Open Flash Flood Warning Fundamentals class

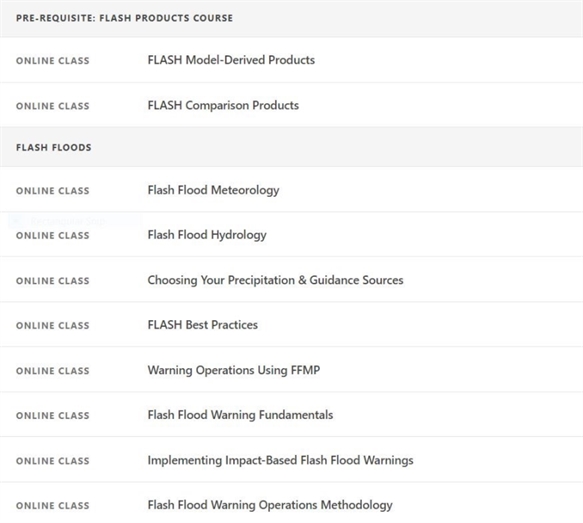[240, 415]
